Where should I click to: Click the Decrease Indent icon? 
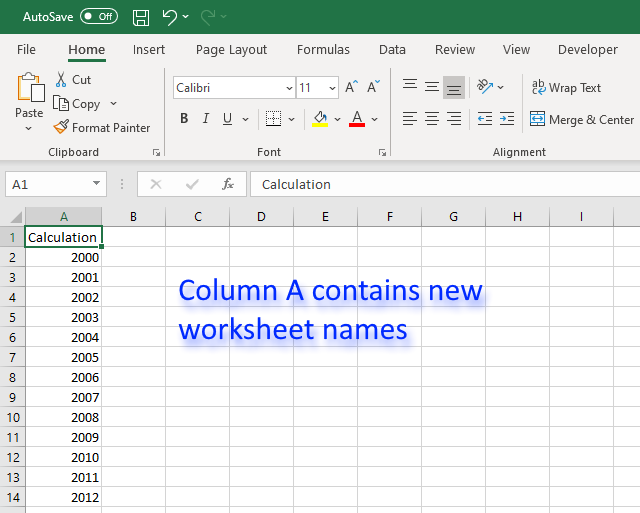(x=484, y=119)
